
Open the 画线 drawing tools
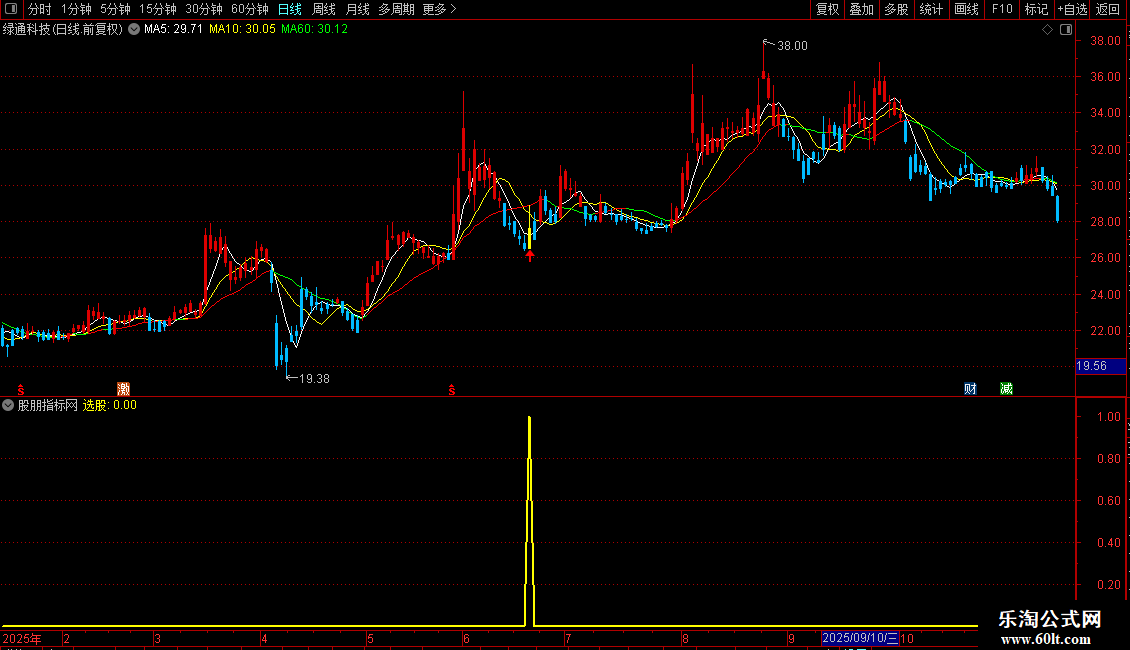click(x=966, y=9)
